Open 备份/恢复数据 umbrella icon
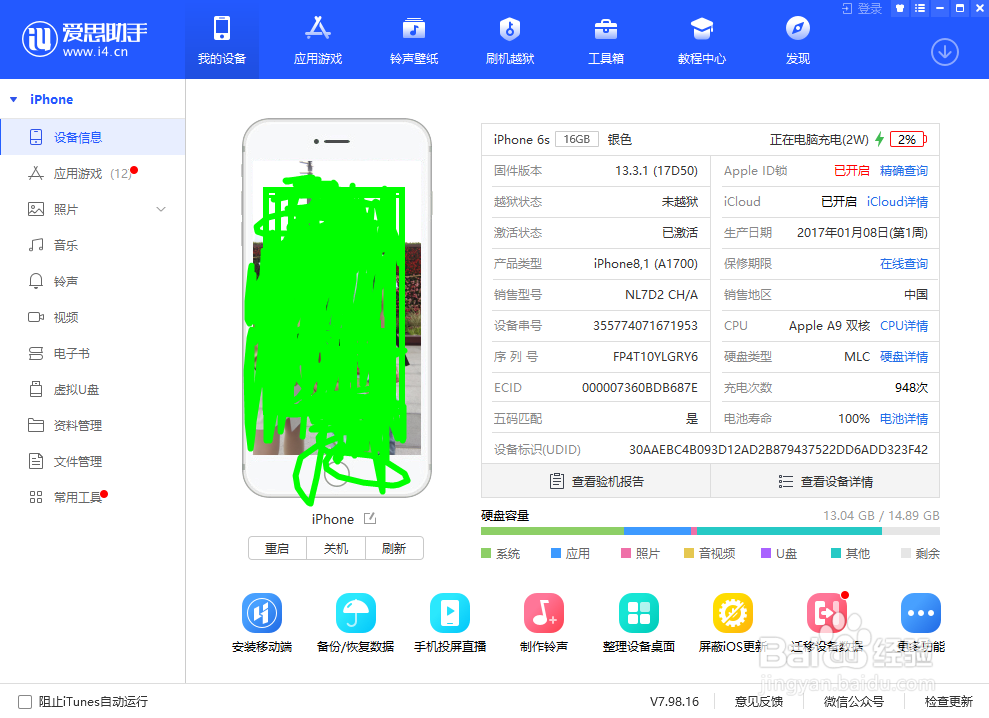 pos(356,613)
